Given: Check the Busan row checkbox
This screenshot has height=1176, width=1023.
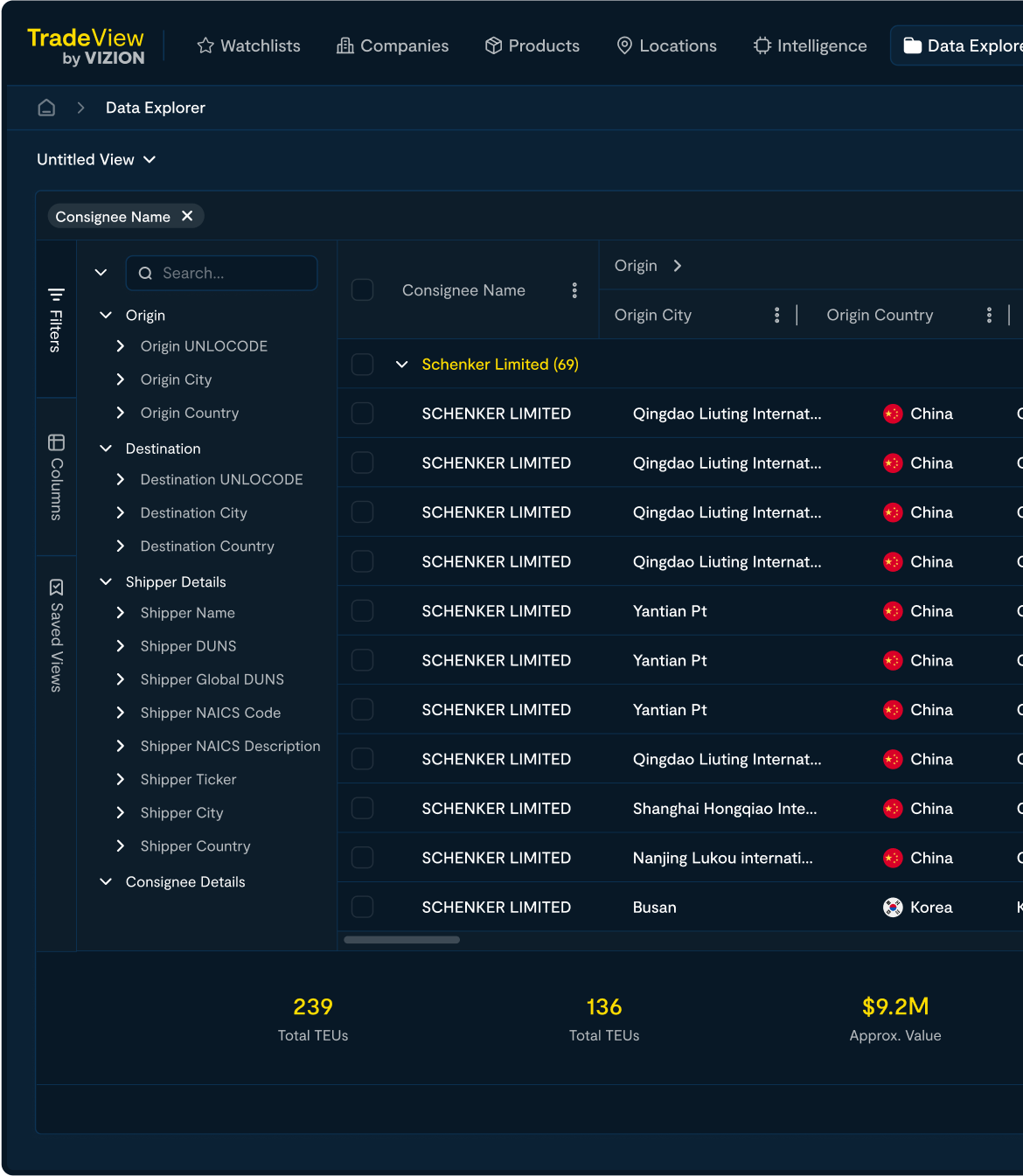Looking at the screenshot, I should (x=362, y=907).
